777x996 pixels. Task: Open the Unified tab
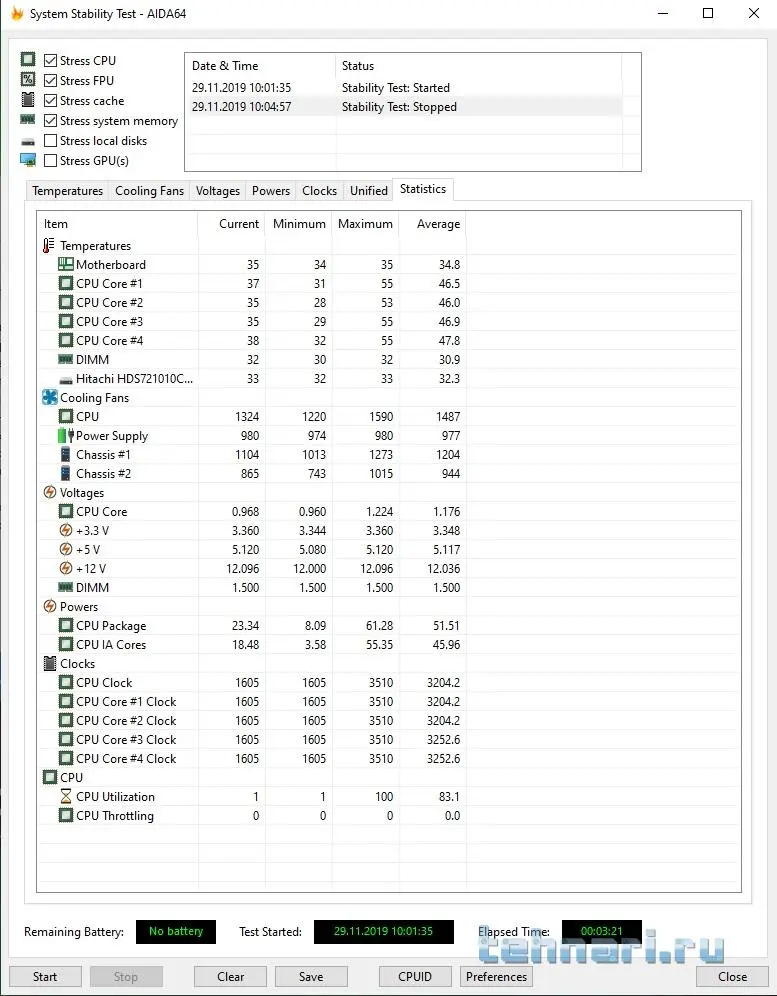click(368, 191)
